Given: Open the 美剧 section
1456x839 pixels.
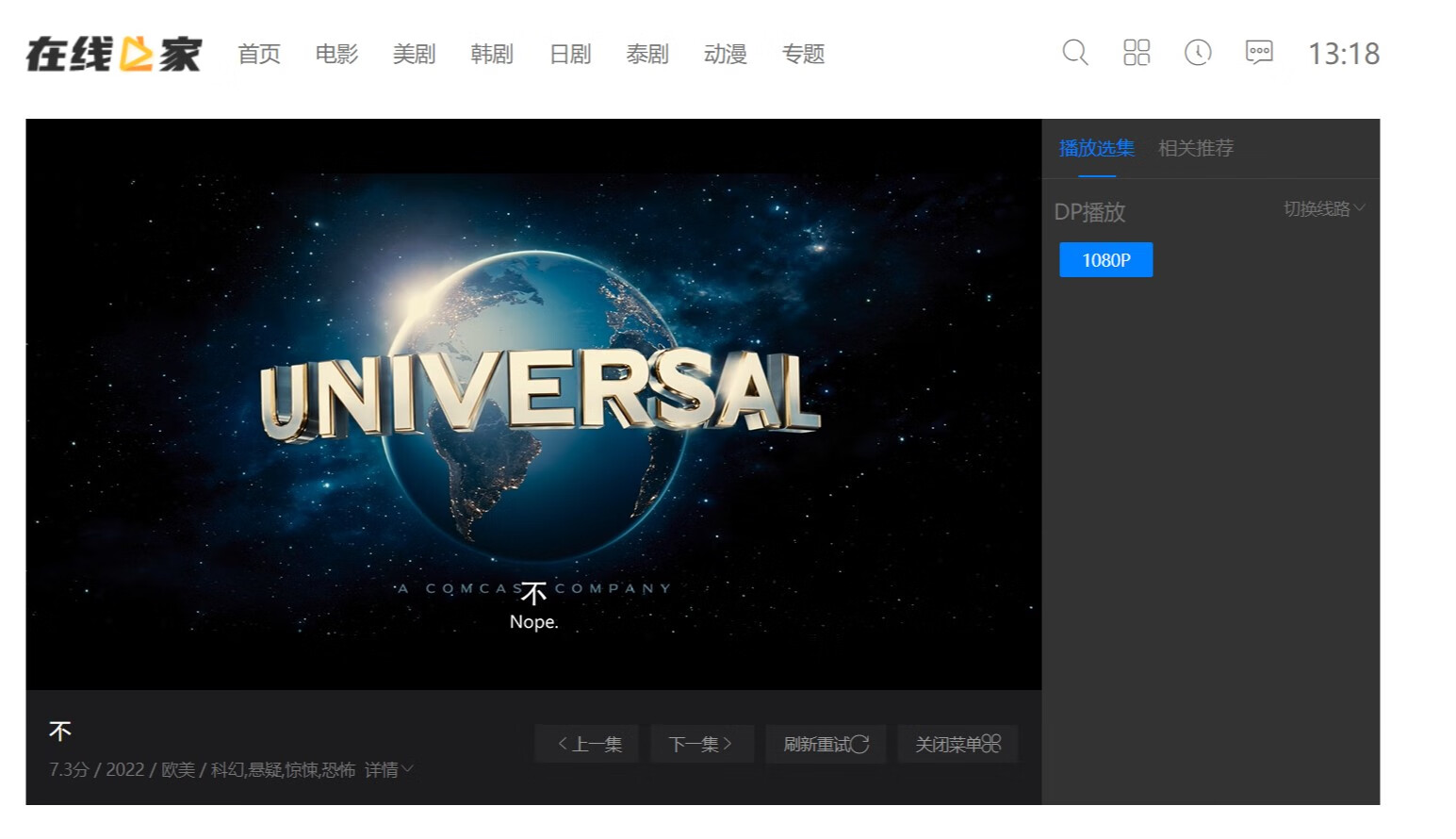Looking at the screenshot, I should point(415,55).
